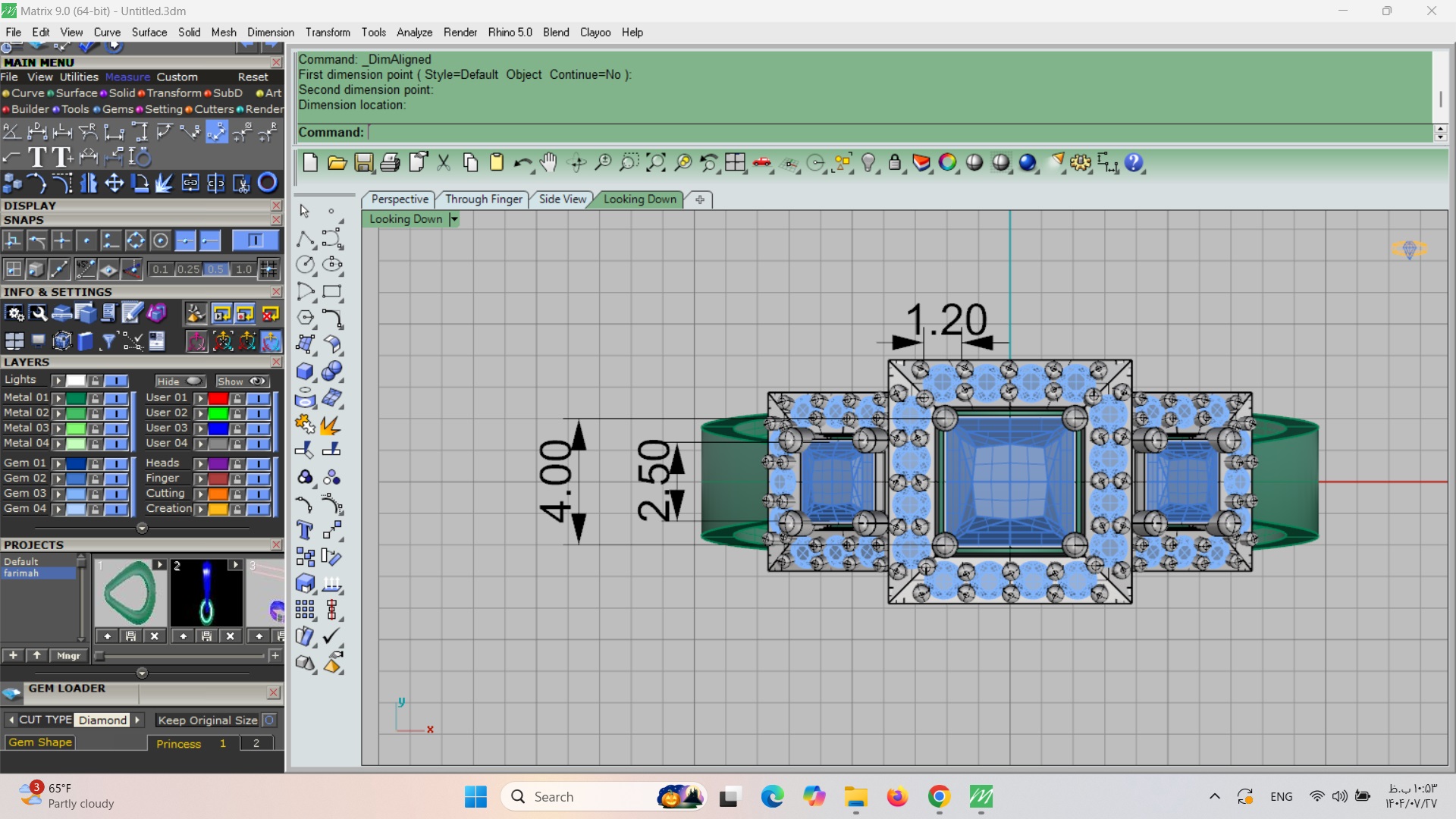The height and width of the screenshot is (819, 1456).
Task: Open the Transform menu
Action: pos(328,33)
